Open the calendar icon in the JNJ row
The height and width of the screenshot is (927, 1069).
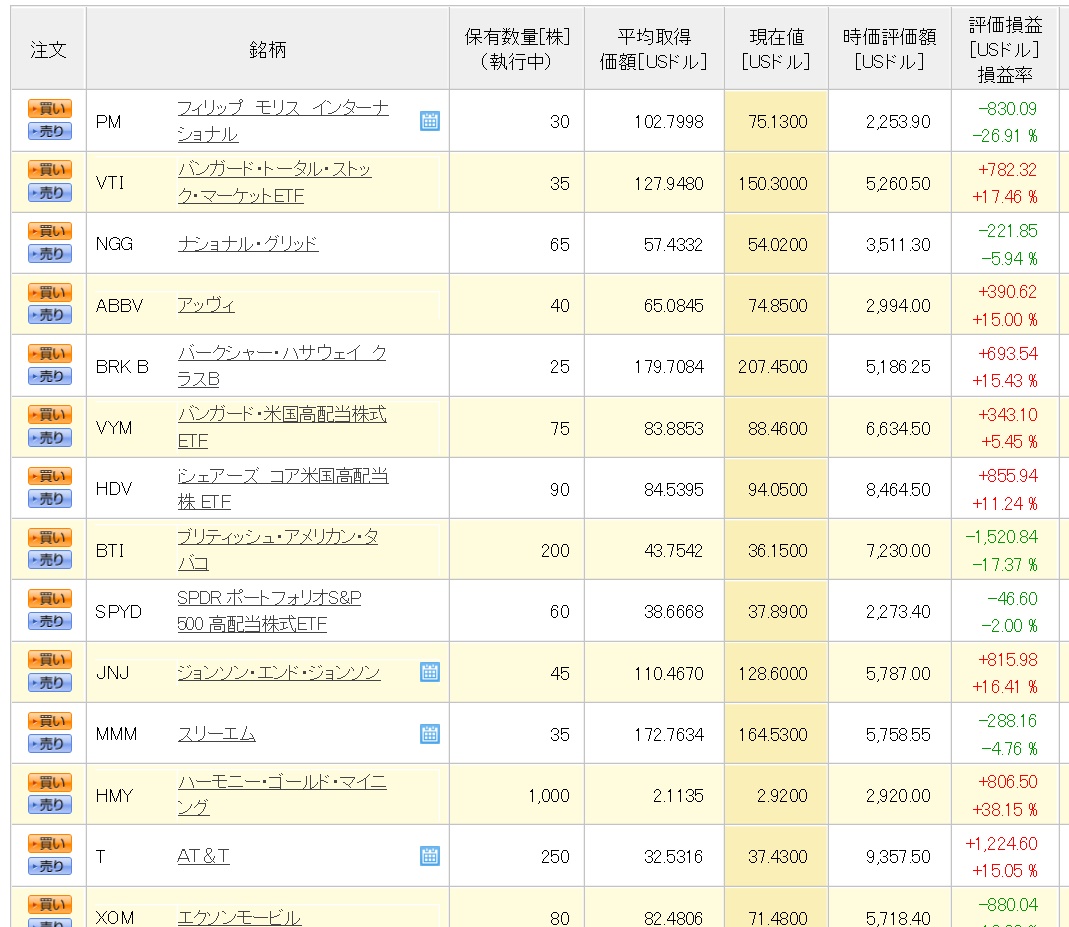click(x=430, y=672)
